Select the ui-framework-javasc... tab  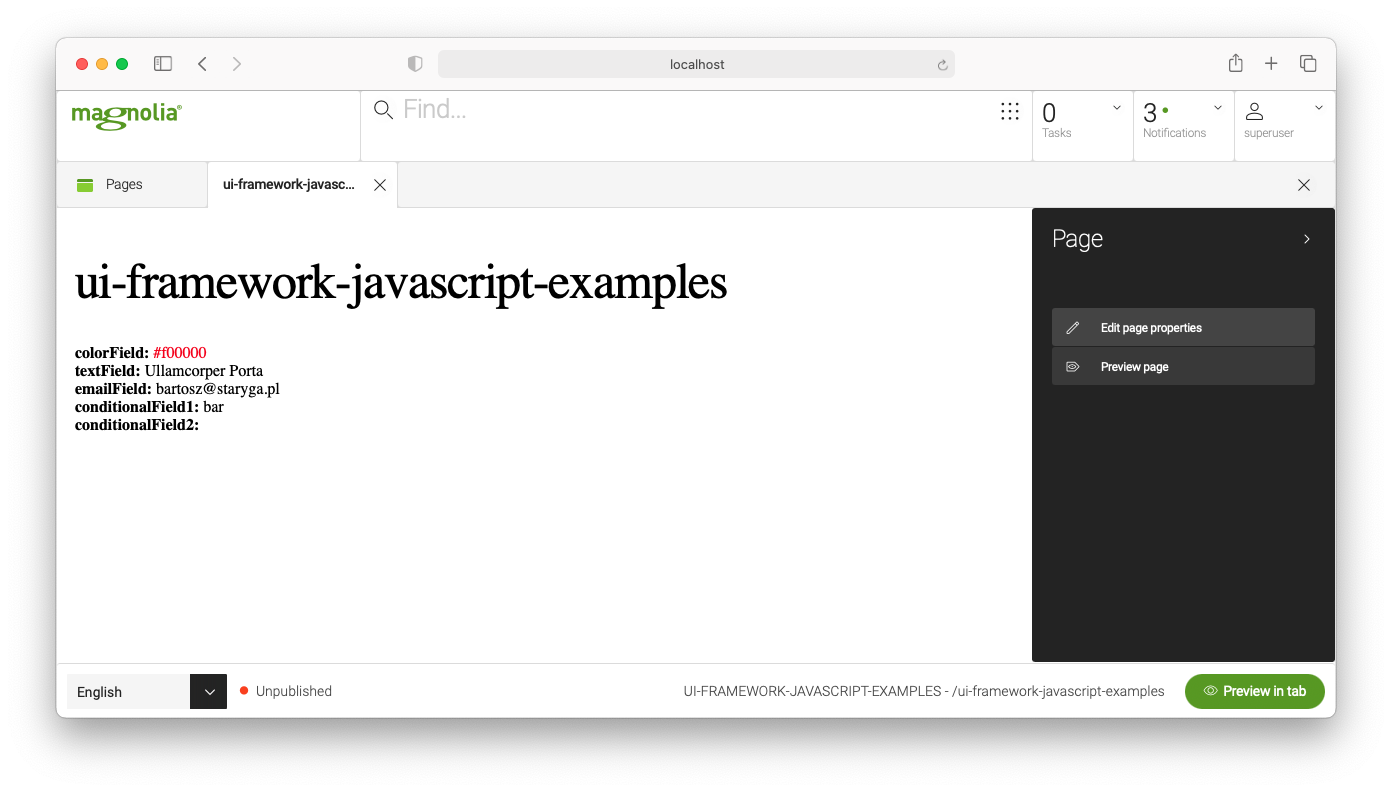(289, 184)
